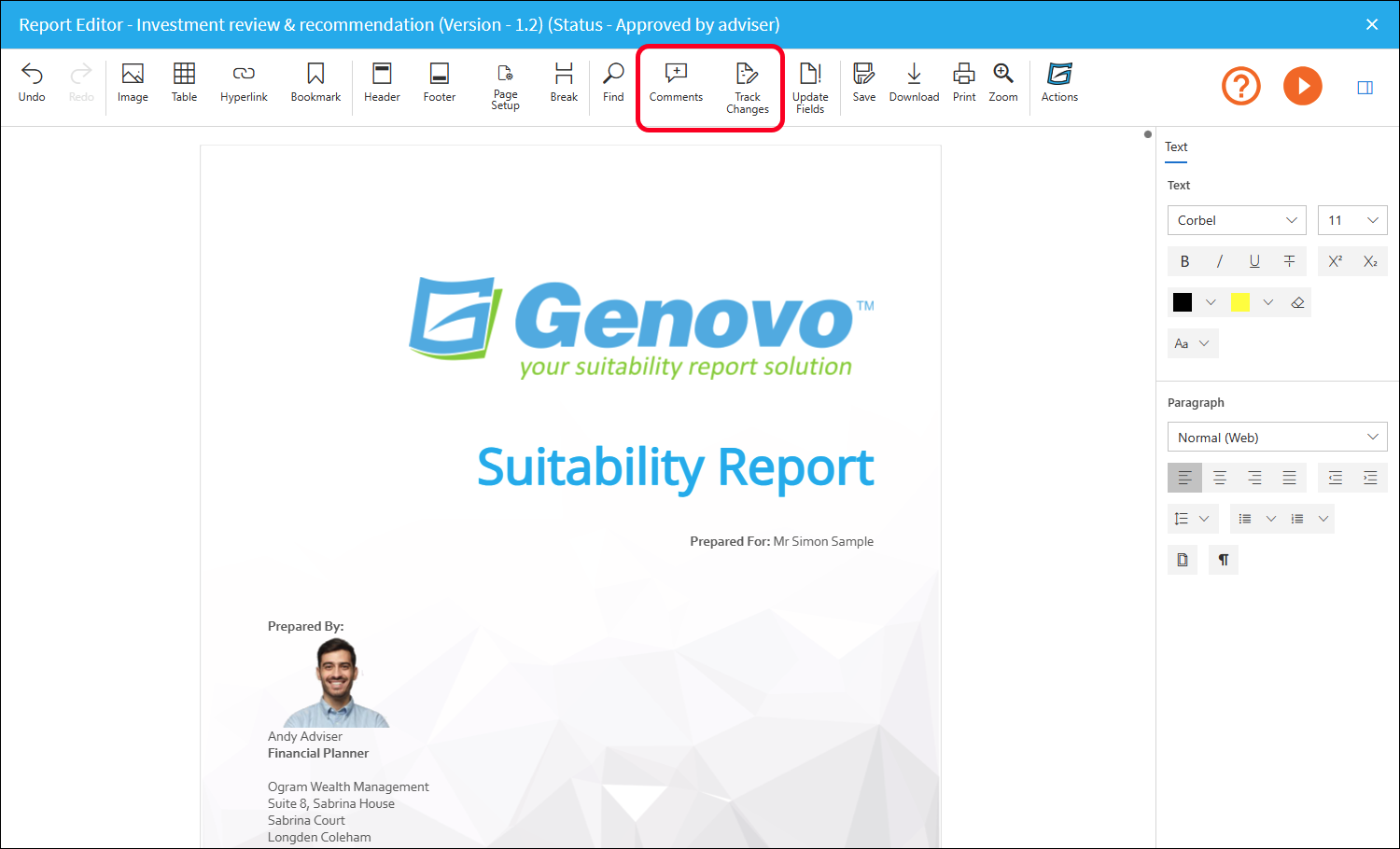Save the report
The width and height of the screenshot is (1400, 849).
864,83
